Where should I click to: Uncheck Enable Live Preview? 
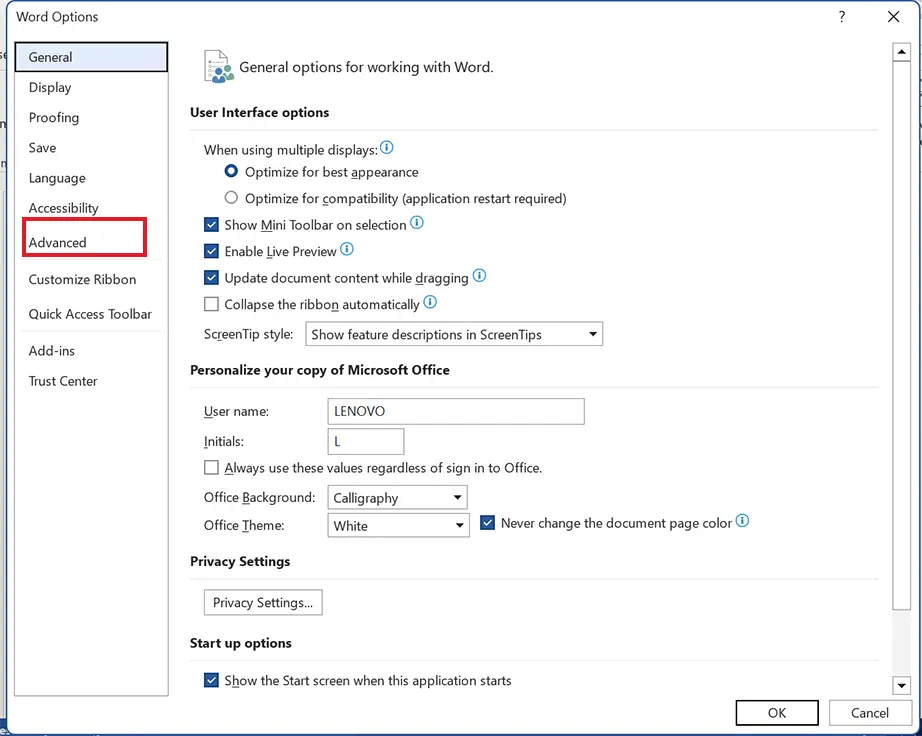tap(211, 251)
